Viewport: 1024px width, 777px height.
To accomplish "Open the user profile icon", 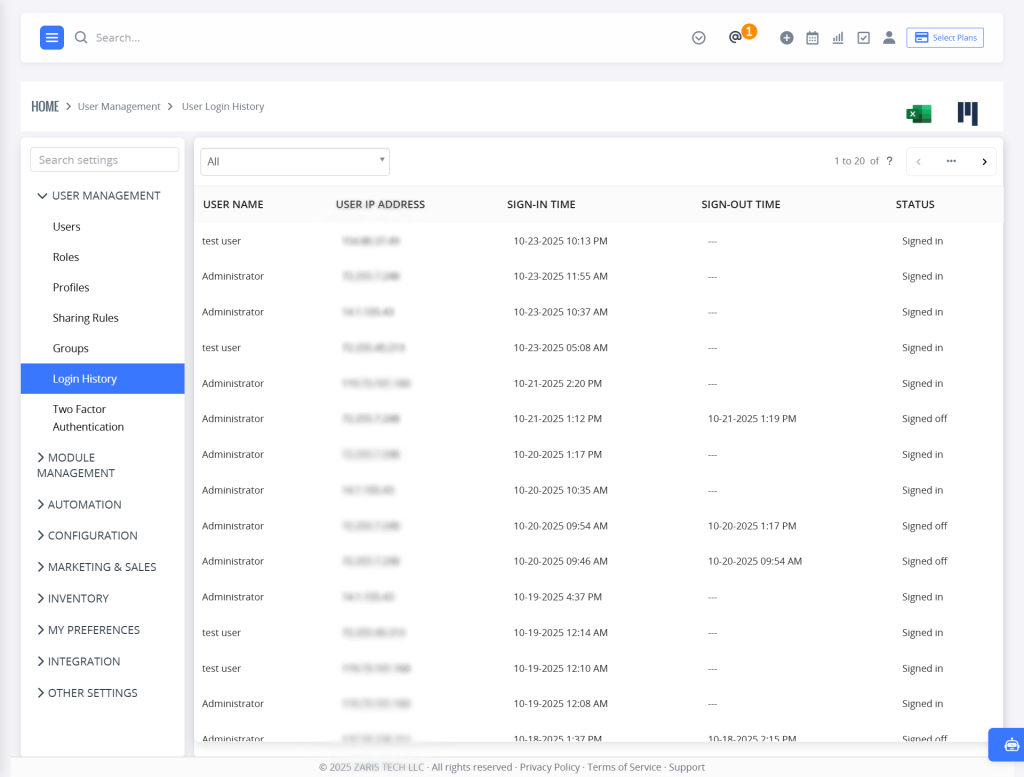I will pyautogui.click(x=889, y=38).
